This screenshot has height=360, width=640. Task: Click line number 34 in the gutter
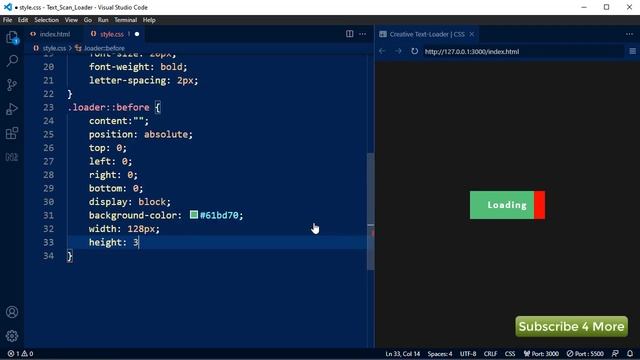(x=48, y=256)
